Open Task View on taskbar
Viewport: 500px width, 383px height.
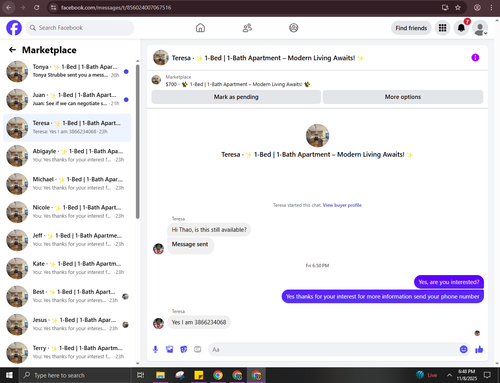(x=141, y=375)
